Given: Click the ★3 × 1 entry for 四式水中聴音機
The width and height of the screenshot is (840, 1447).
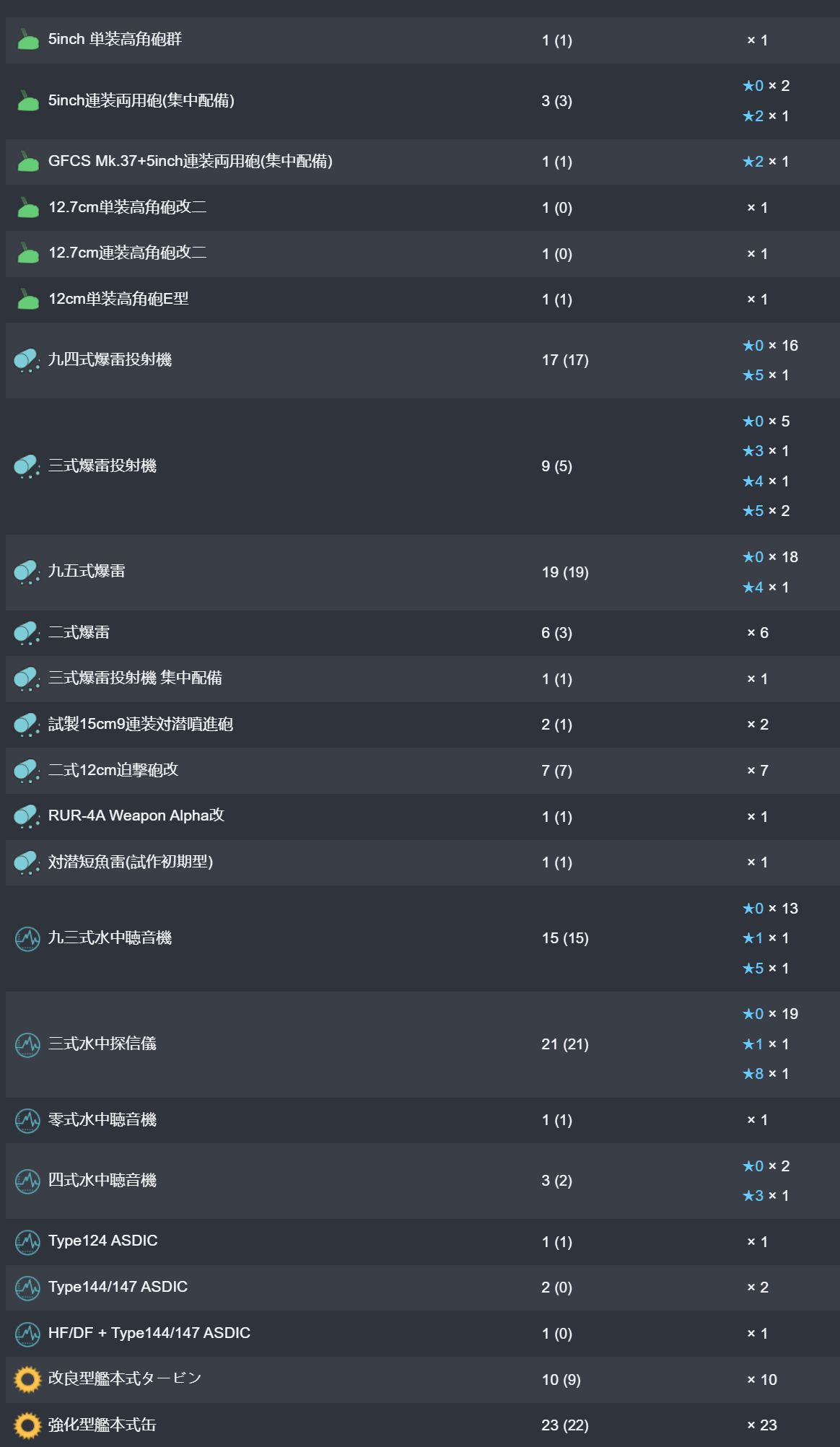Looking at the screenshot, I should pos(766,1196).
